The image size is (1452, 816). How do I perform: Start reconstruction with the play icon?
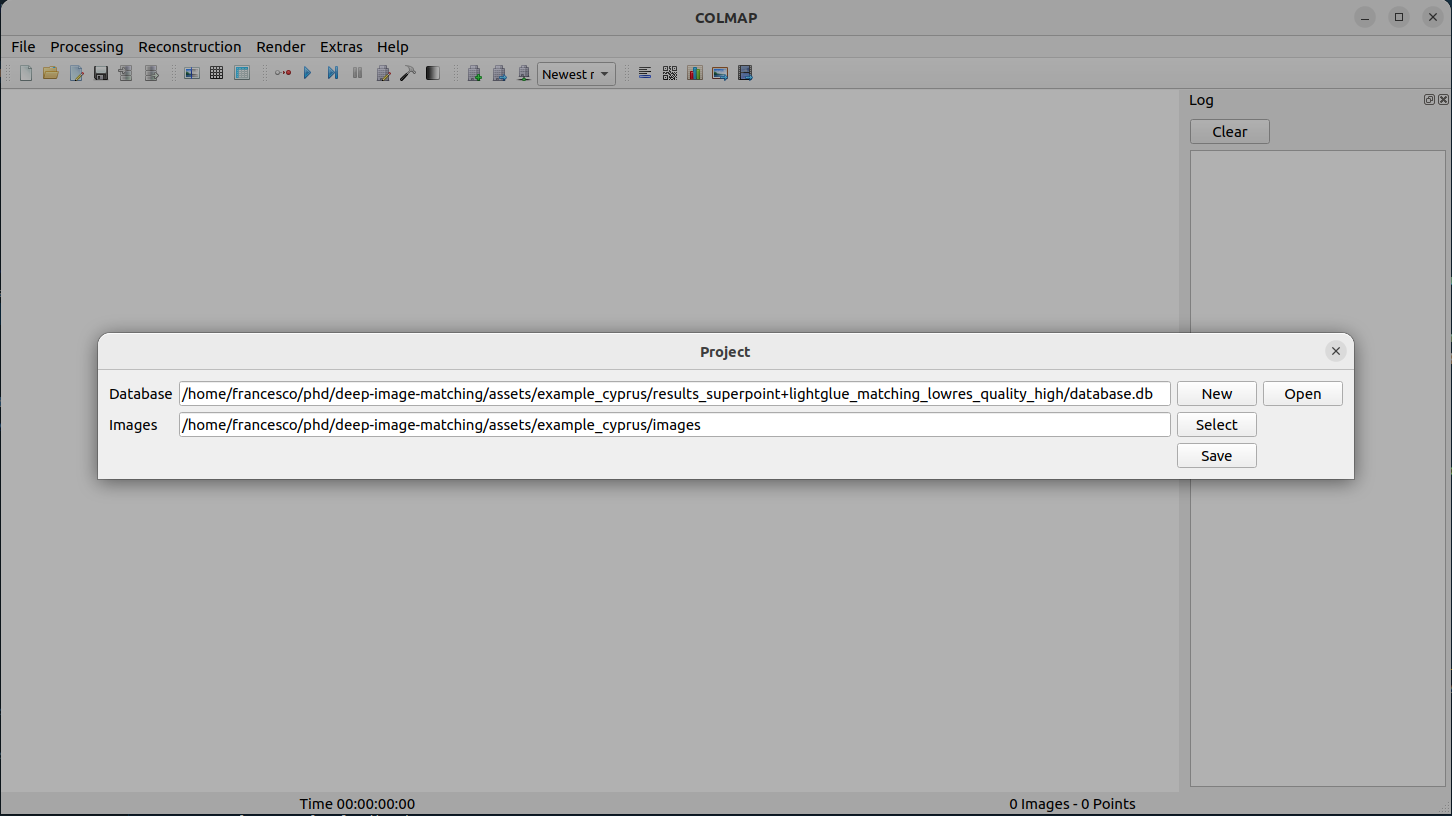[308, 73]
